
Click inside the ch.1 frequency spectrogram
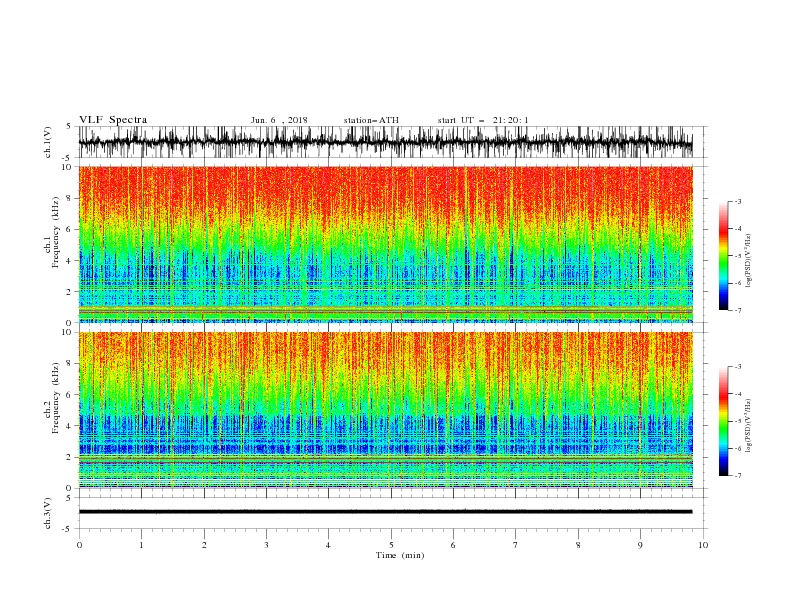pos(385,244)
